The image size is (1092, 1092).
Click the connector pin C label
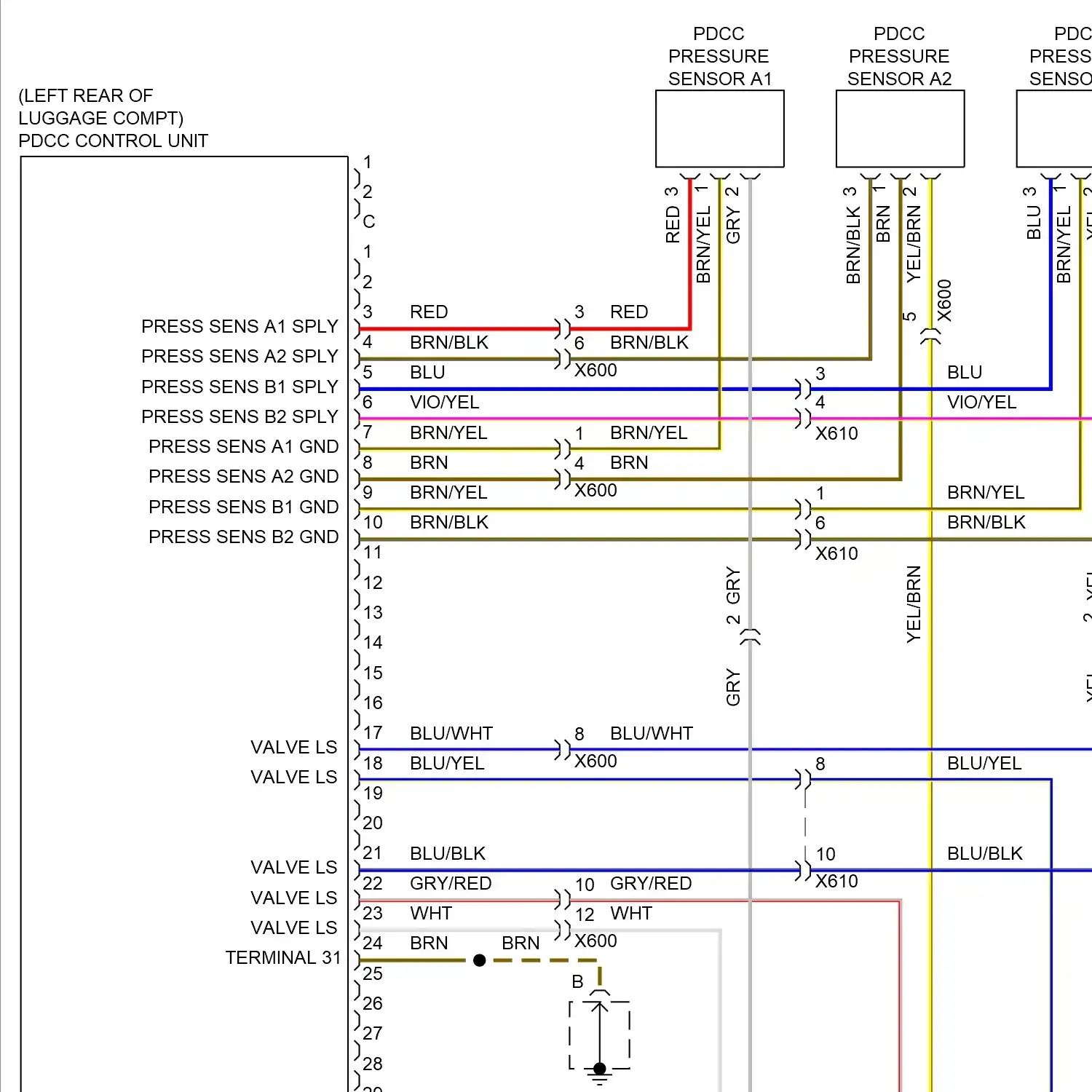pos(369,221)
